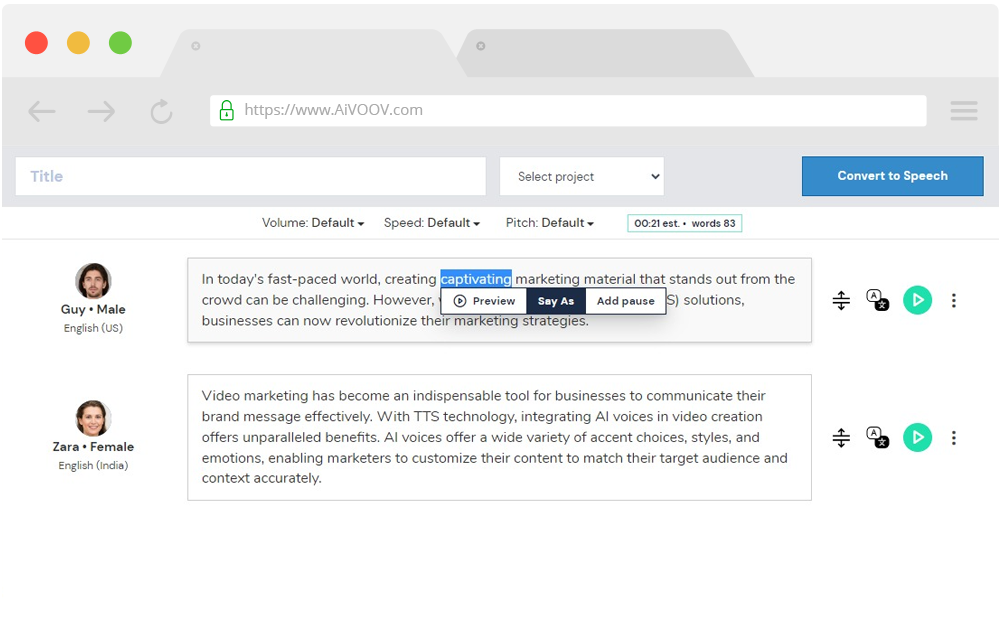Open more options for Guy's paragraph
Image resolution: width=1001 pixels, height=644 pixels.
coord(954,300)
